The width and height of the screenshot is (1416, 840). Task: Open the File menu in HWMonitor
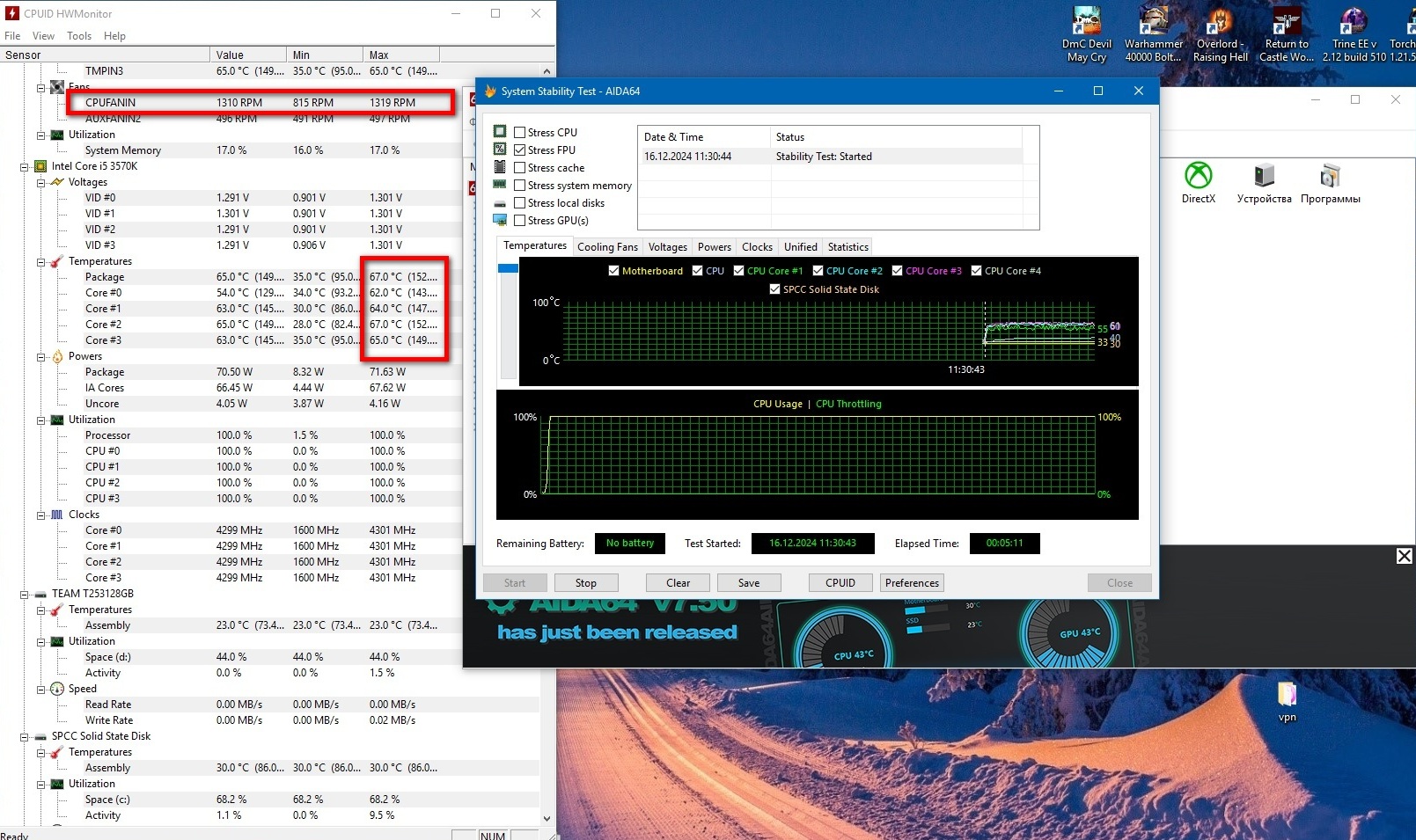click(12, 36)
